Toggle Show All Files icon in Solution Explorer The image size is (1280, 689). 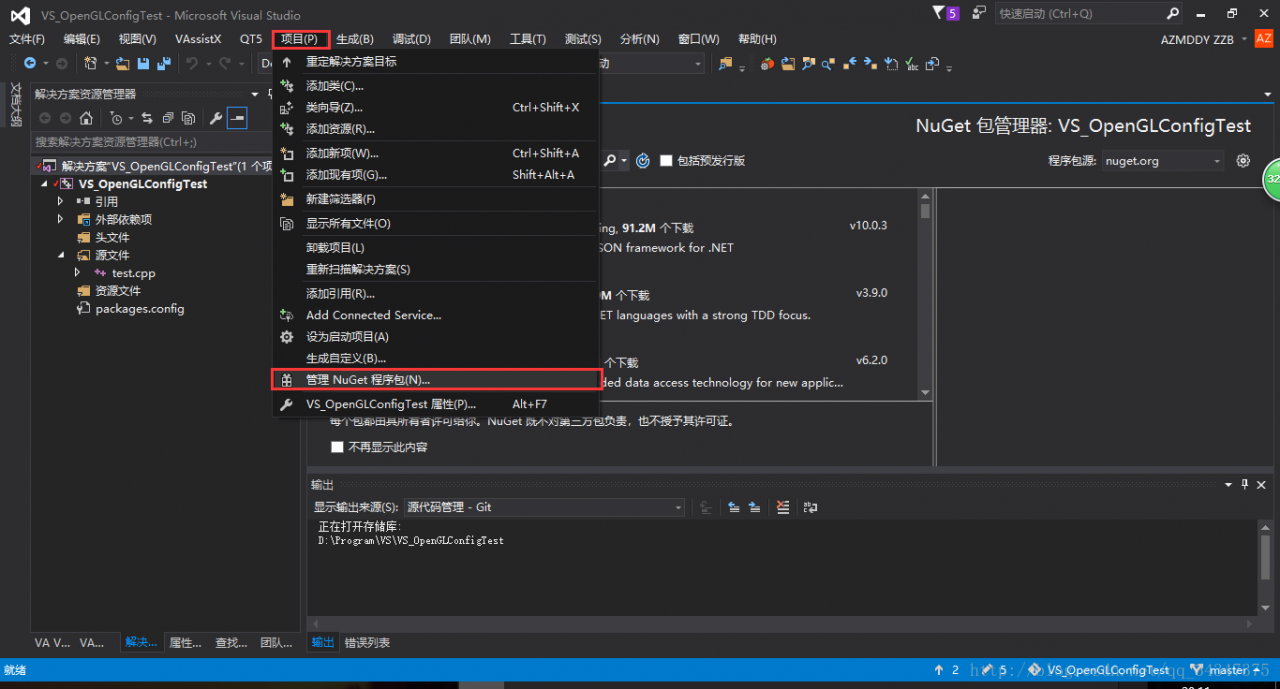[188, 118]
